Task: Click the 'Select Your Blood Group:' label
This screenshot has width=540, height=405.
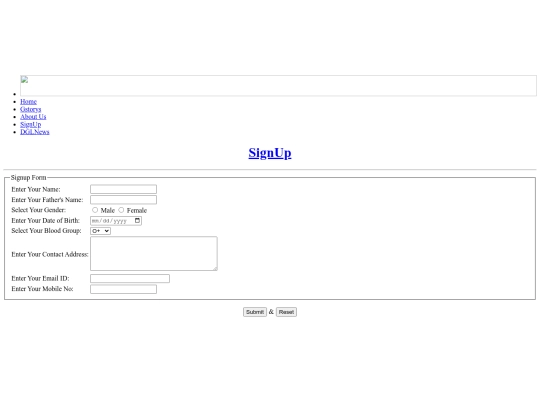Action: coord(46,231)
